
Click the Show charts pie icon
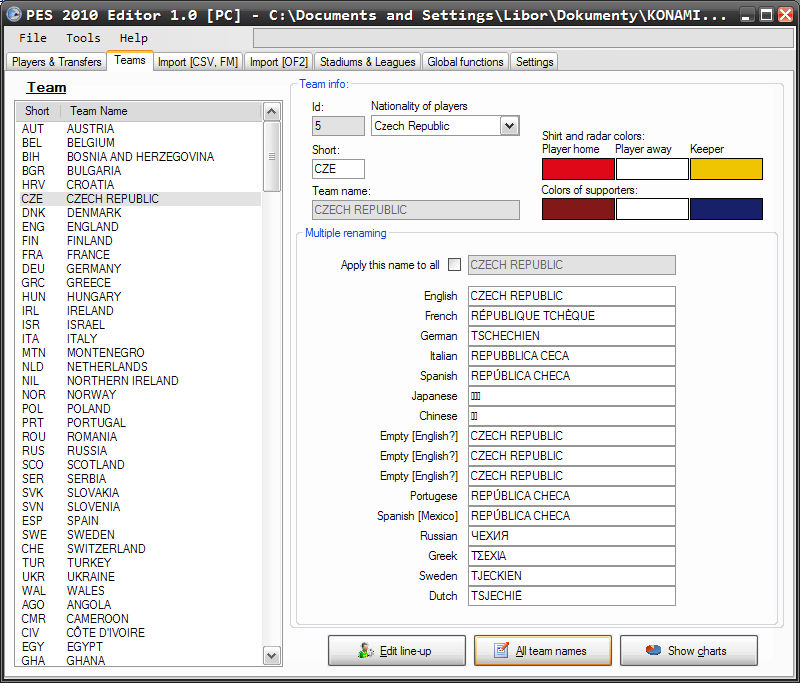(x=653, y=650)
